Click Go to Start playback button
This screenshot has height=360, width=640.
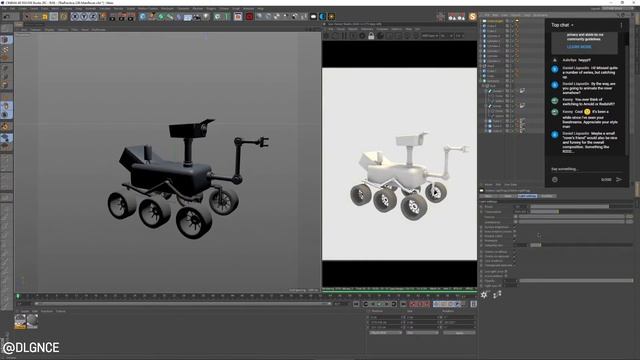(x=356, y=304)
